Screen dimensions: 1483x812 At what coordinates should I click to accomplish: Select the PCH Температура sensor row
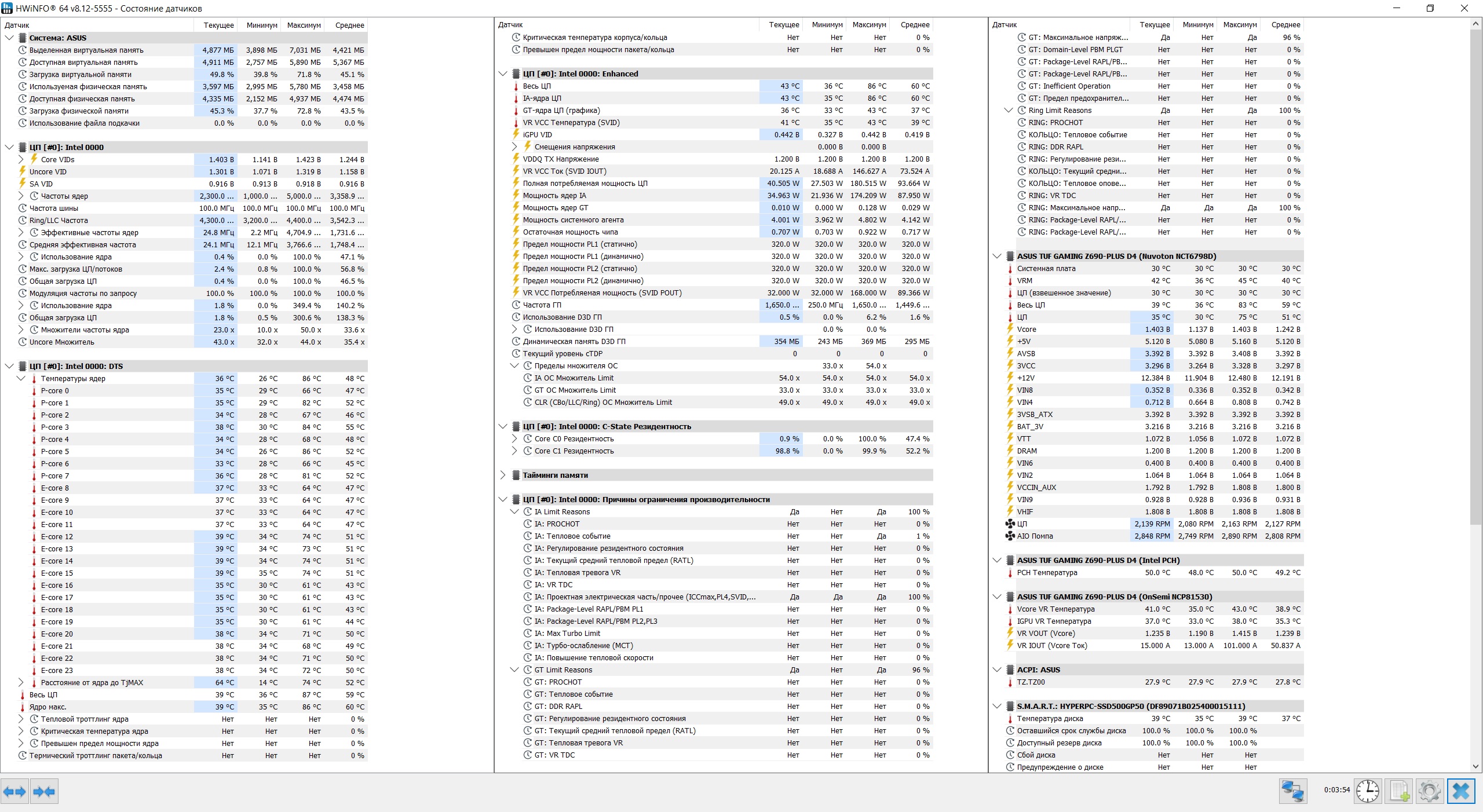pos(1047,572)
